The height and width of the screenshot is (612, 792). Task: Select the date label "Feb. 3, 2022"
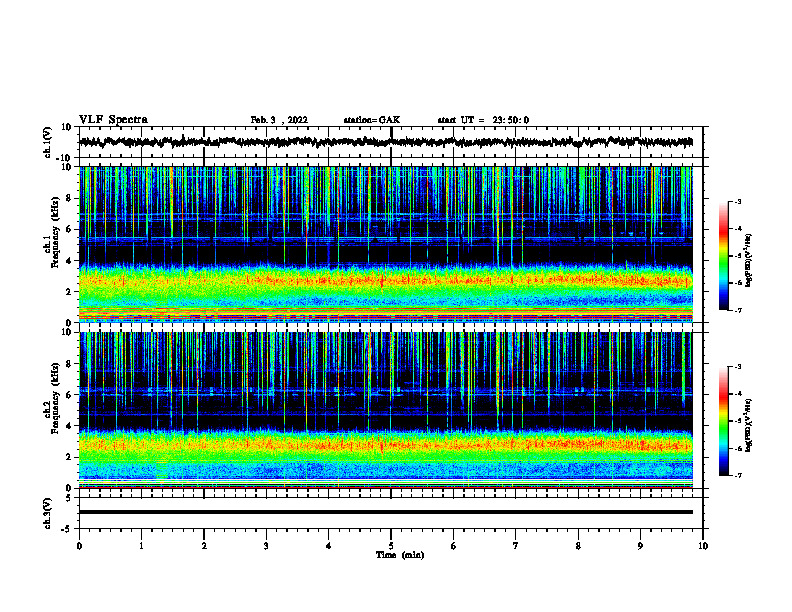coord(279,120)
